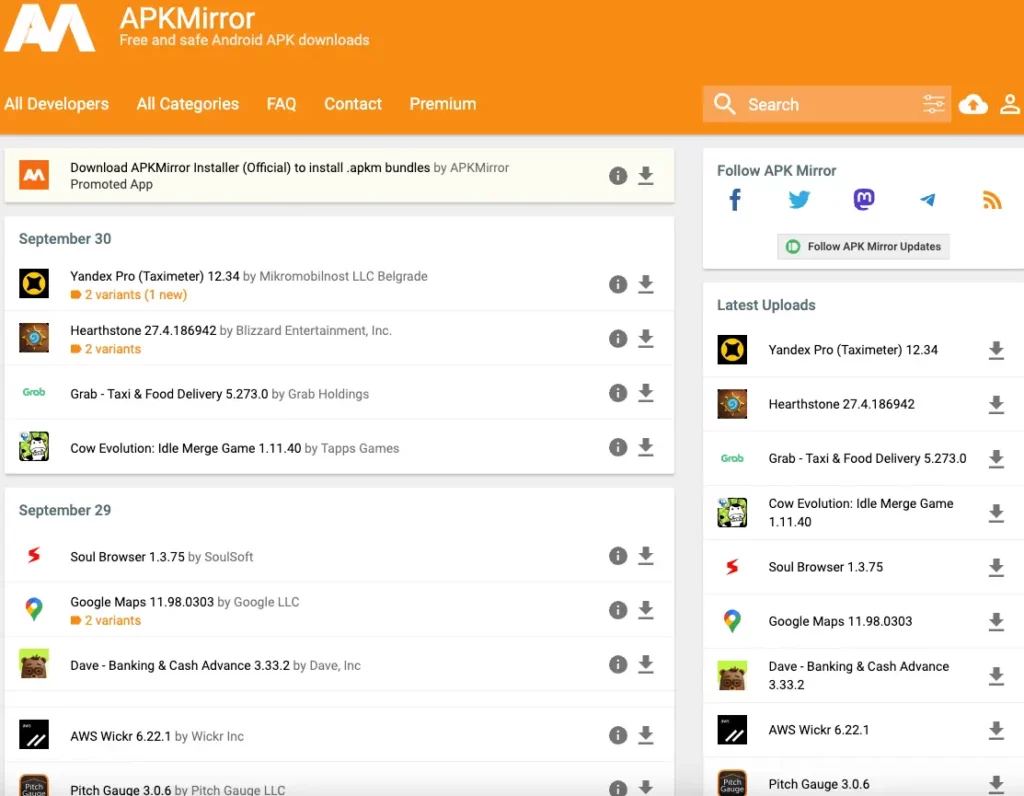Viewport: 1024px width, 796px height.
Task: Open All Categories menu item
Action: coord(187,104)
